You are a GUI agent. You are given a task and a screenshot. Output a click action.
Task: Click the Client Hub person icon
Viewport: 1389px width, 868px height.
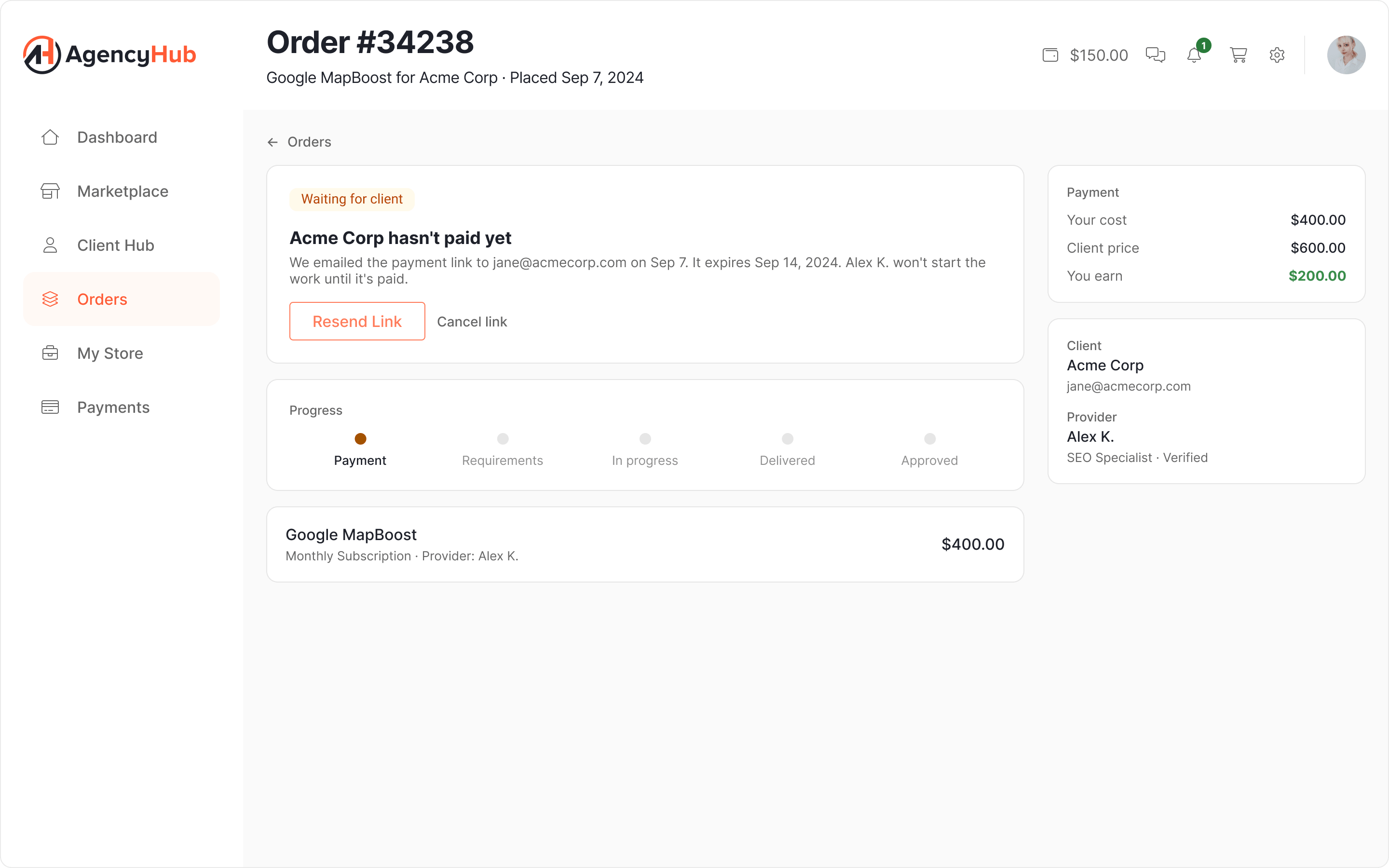(x=50, y=245)
